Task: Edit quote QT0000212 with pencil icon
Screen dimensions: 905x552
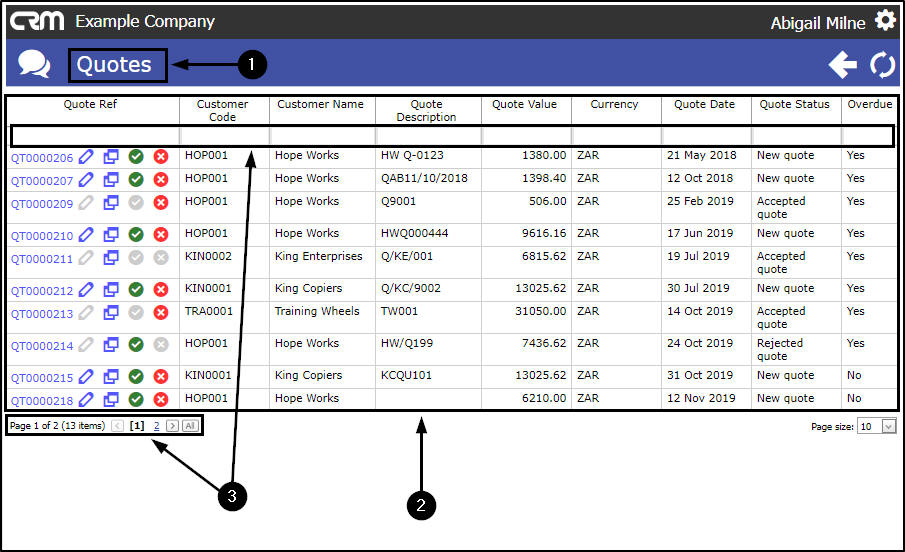Action: pyautogui.click(x=86, y=289)
